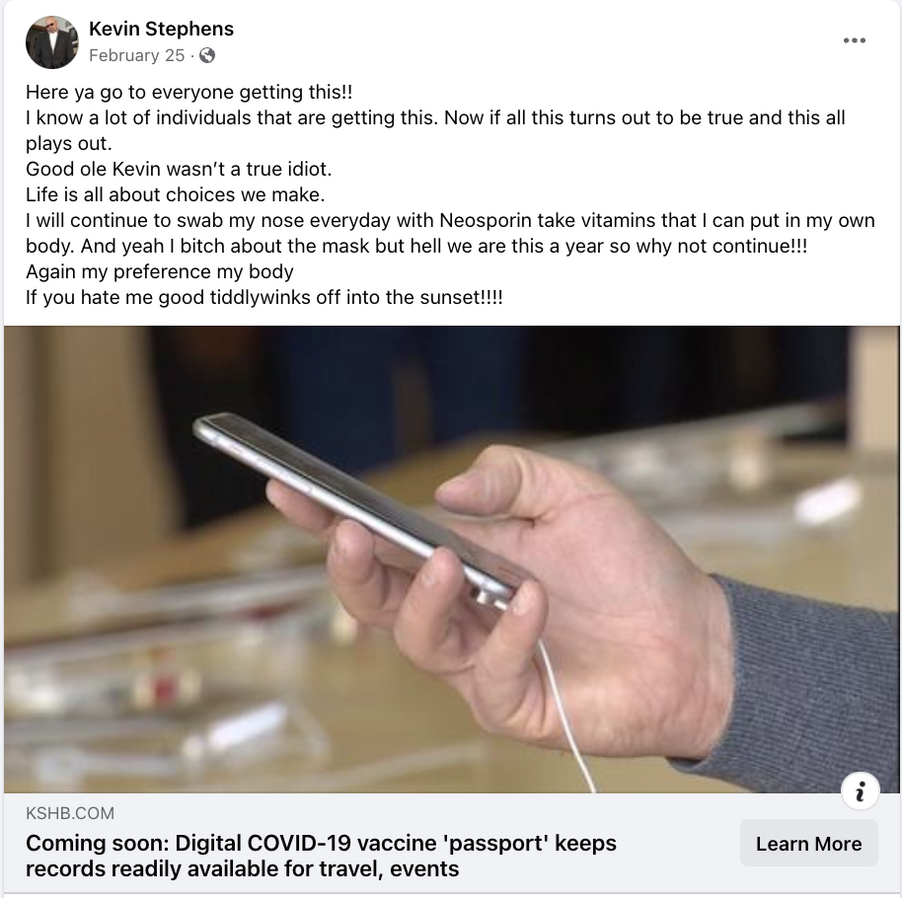Click the 'tiddlywinks off into the sunset' line
902x898 pixels.
click(x=264, y=297)
